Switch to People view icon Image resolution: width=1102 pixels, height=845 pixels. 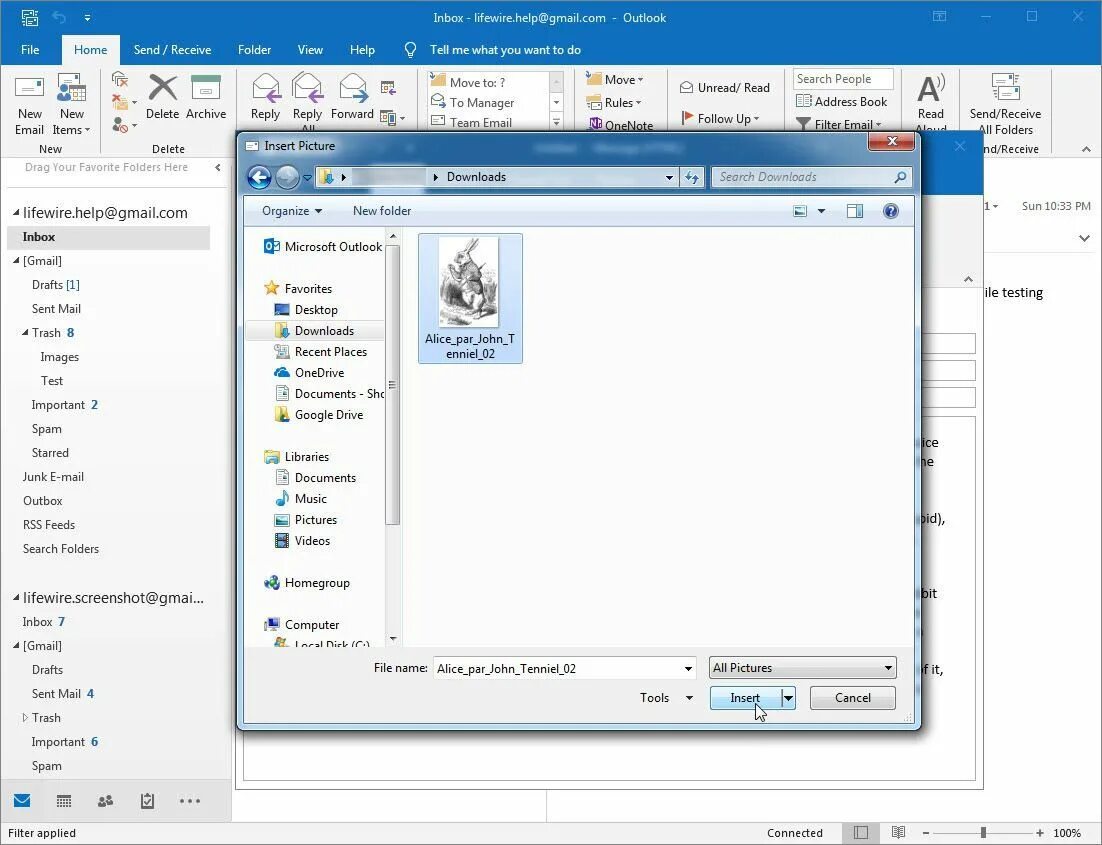(x=105, y=801)
